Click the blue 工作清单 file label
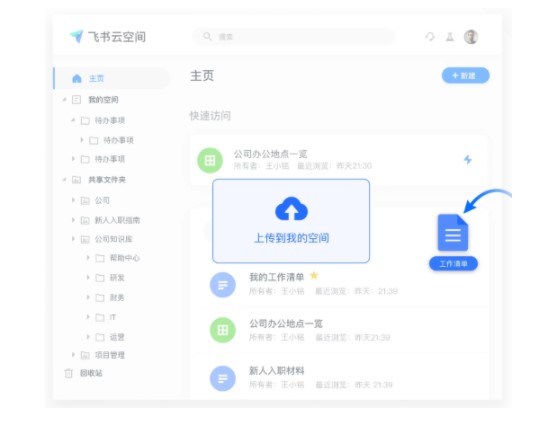 click(x=453, y=264)
